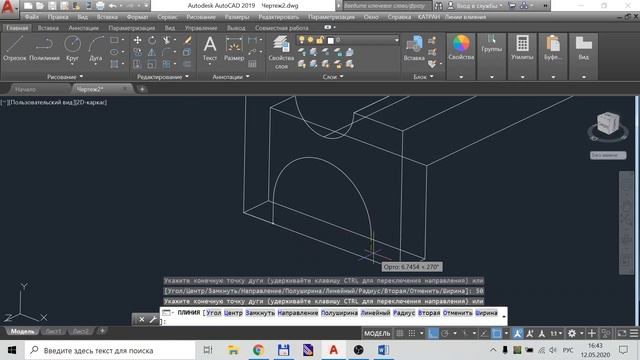
Task: Activate the Rotate tool
Action: click(152, 40)
